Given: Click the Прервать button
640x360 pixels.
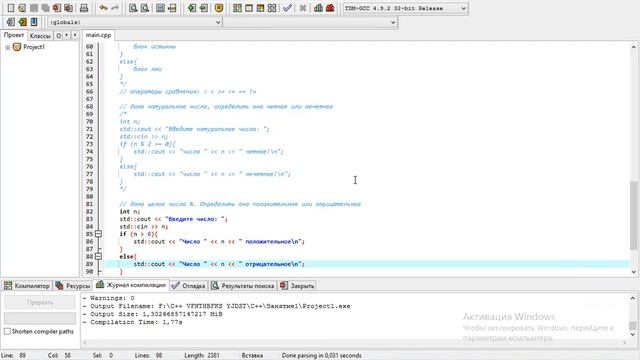Looking at the screenshot, I should (x=40, y=302).
